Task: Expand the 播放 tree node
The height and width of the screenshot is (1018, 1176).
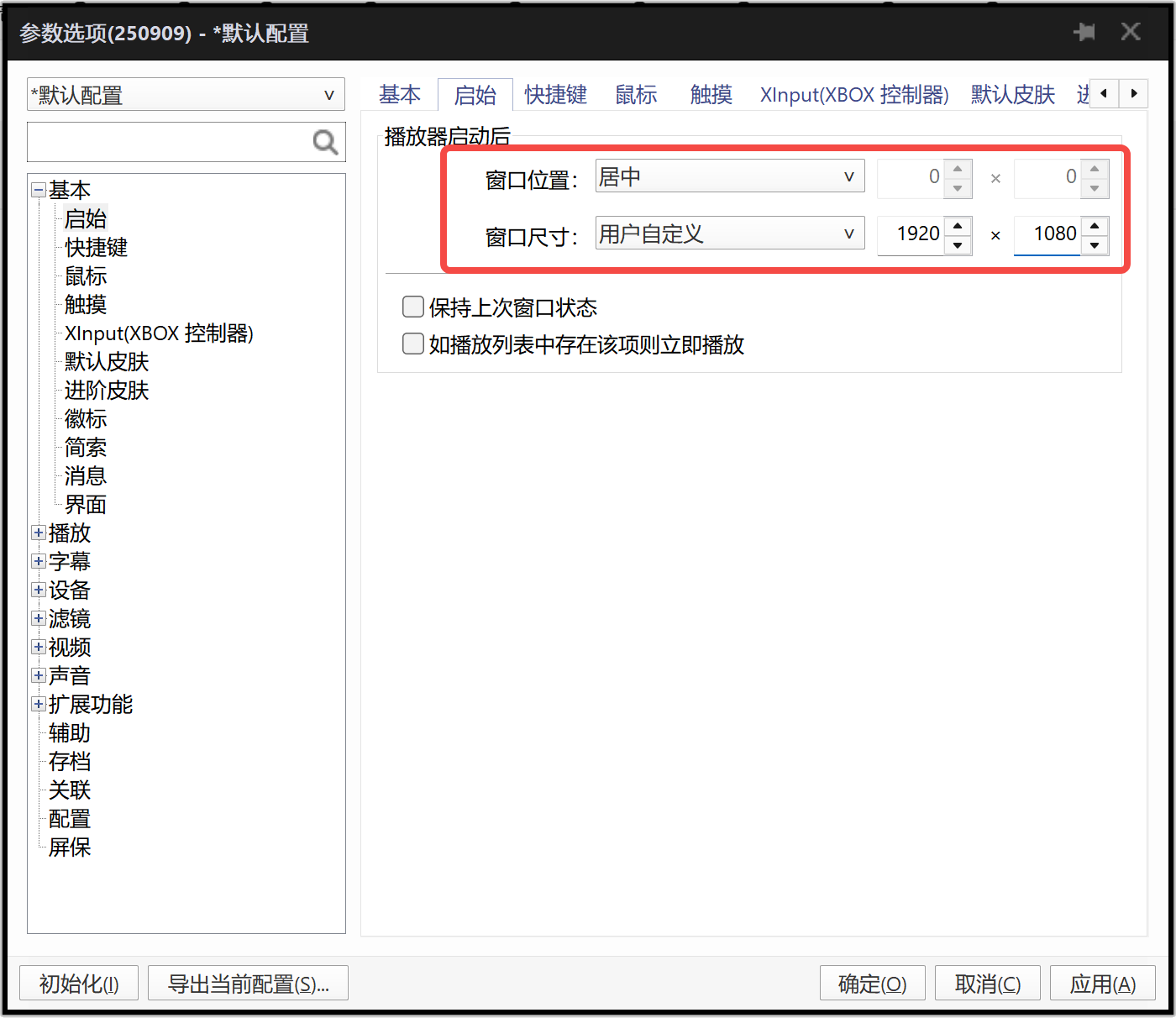Action: 38,532
